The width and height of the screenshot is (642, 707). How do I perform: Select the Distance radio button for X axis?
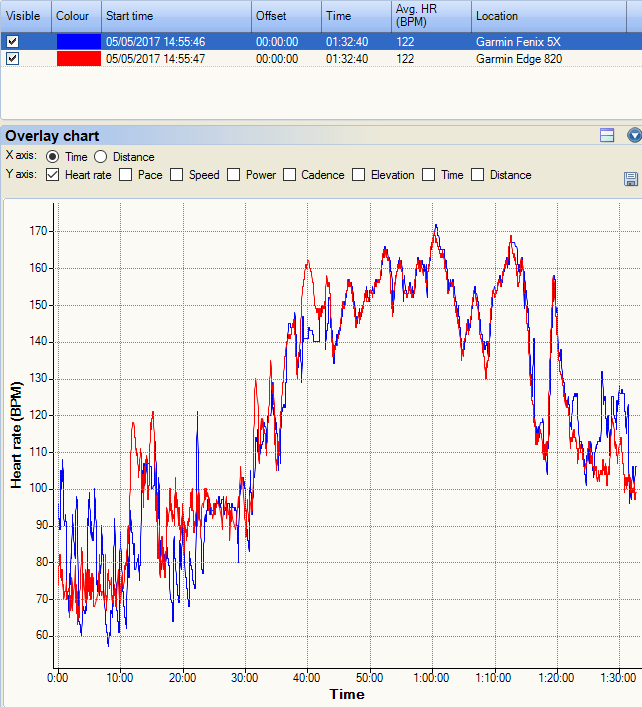(x=100, y=157)
